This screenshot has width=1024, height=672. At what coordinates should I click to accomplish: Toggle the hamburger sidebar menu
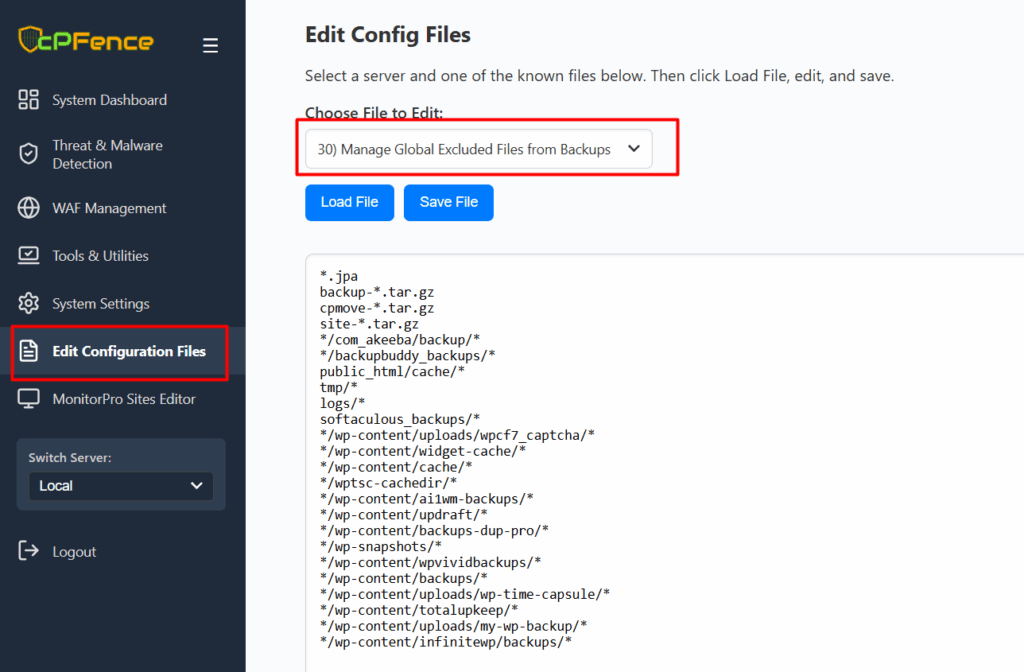click(x=210, y=45)
